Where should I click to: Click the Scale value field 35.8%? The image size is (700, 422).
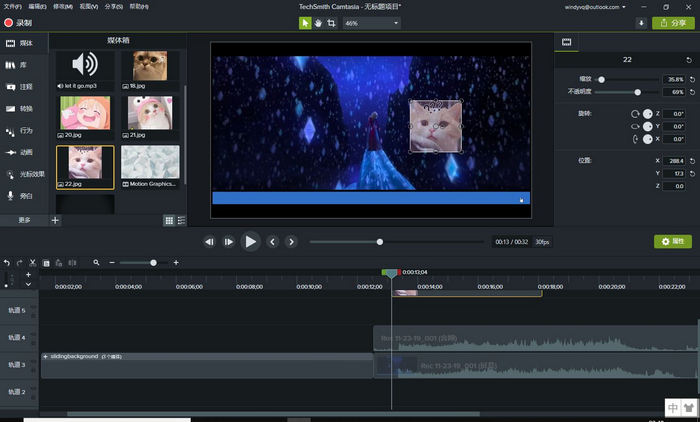(675, 79)
